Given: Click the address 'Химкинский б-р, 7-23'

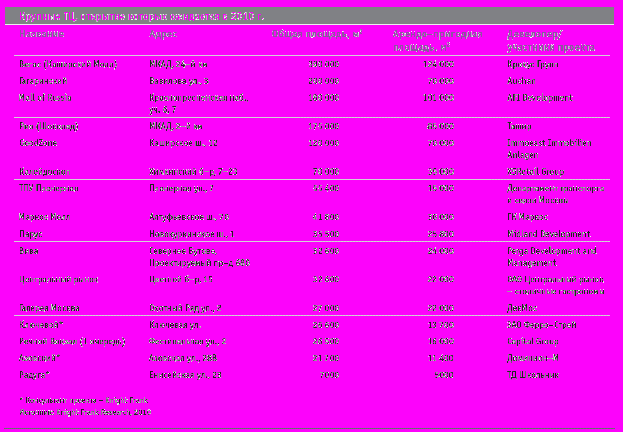Looking at the screenshot, I should [193, 172].
